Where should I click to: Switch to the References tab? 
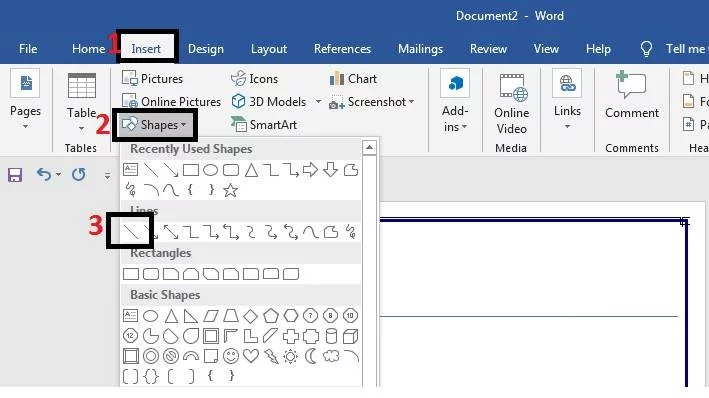coord(342,49)
